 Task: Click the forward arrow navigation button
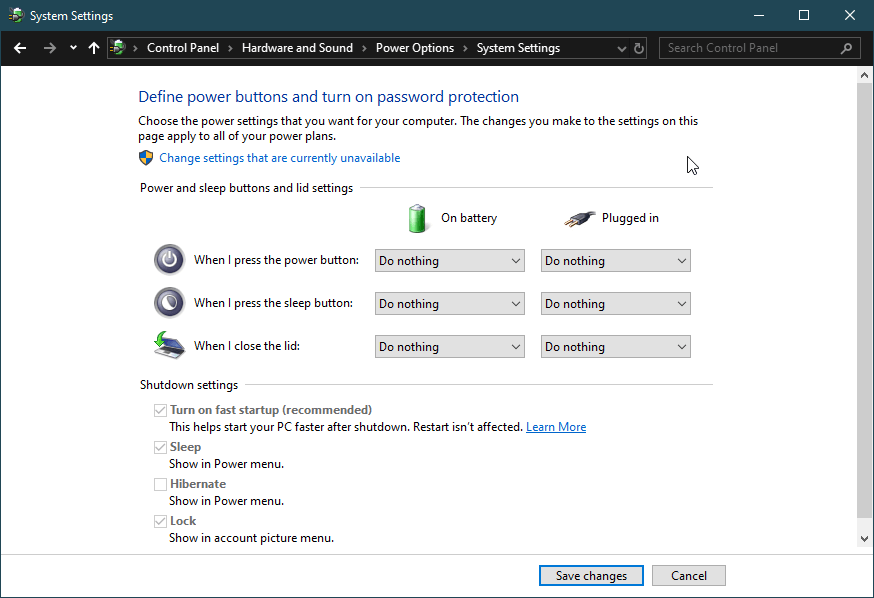pyautogui.click(x=50, y=48)
